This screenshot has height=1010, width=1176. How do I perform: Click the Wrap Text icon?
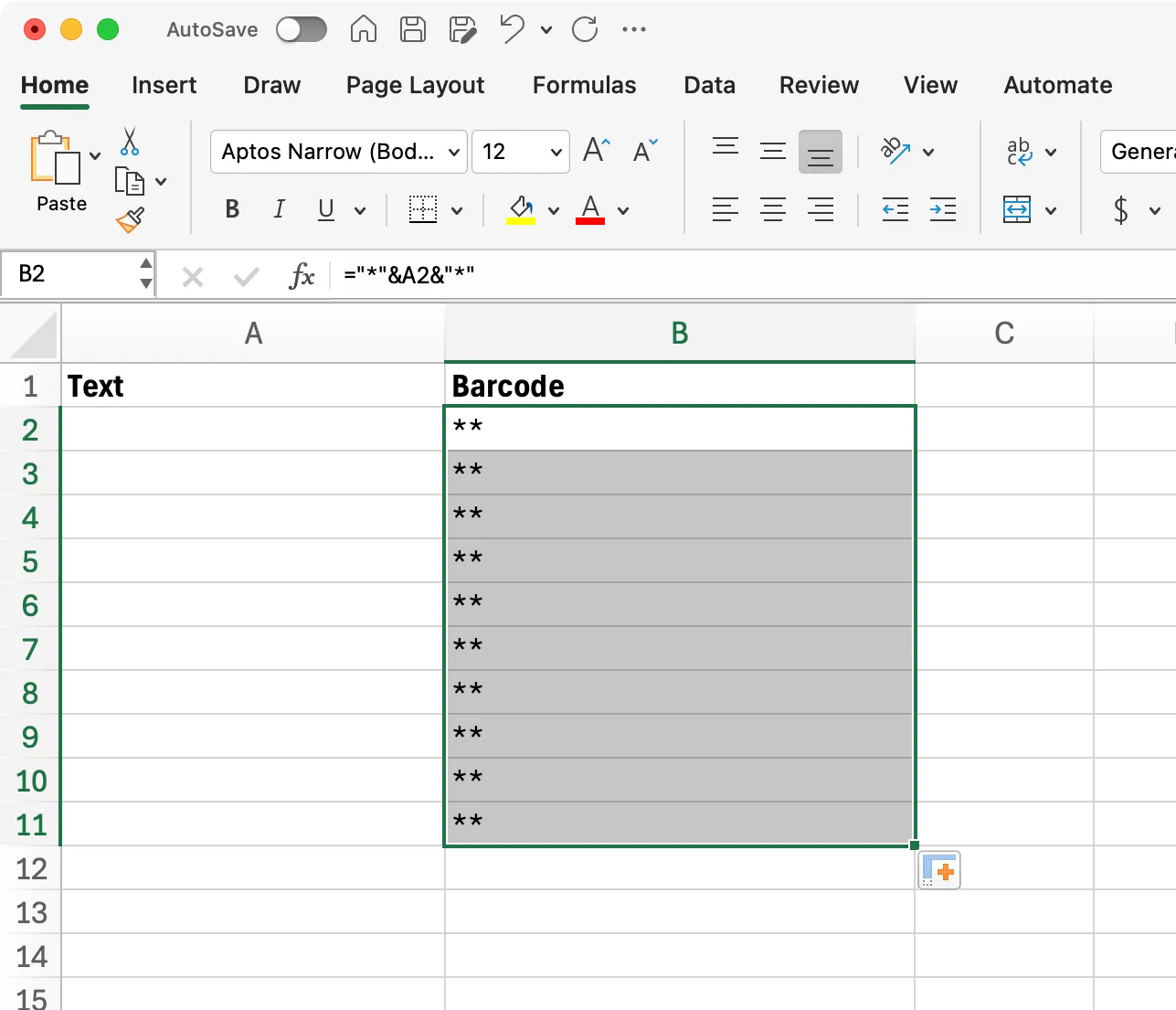pos(1021,152)
